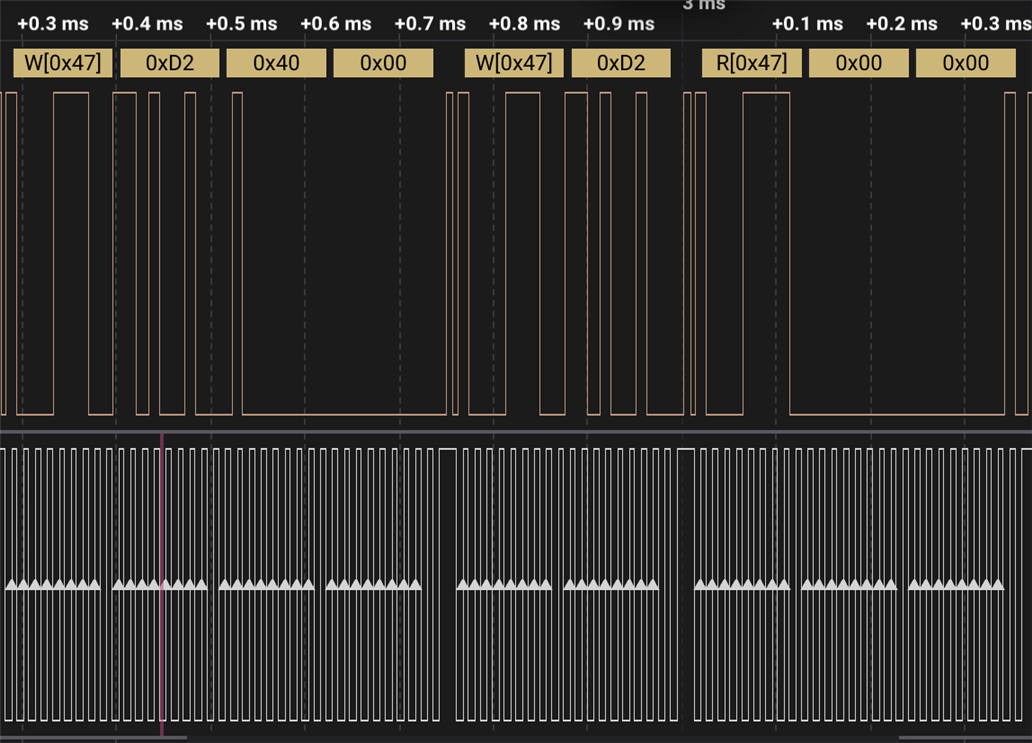Click the +0.7 ms time ruler label
The width and height of the screenshot is (1032, 743).
pyautogui.click(x=430, y=24)
